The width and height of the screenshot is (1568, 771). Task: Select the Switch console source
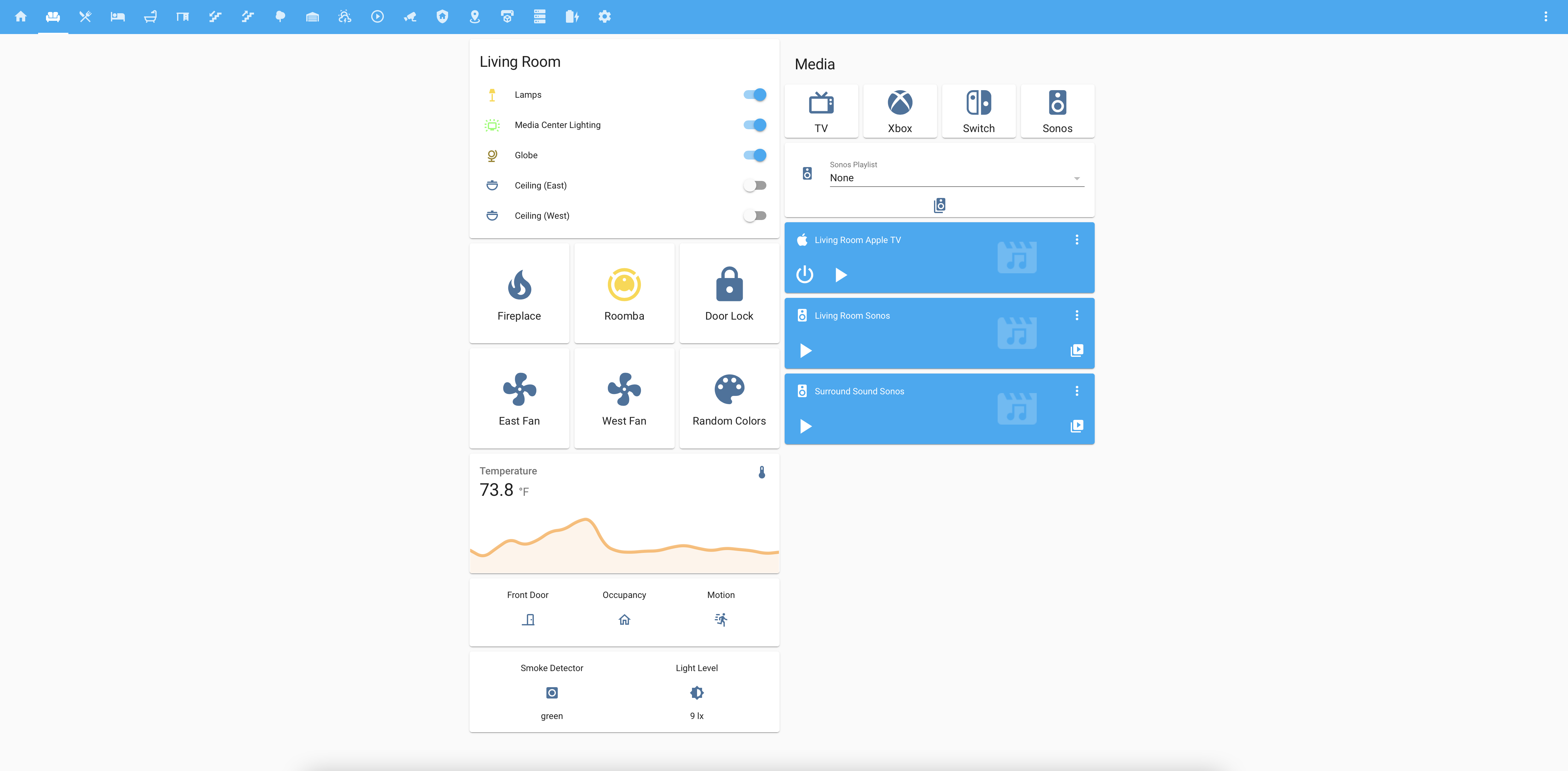978,111
